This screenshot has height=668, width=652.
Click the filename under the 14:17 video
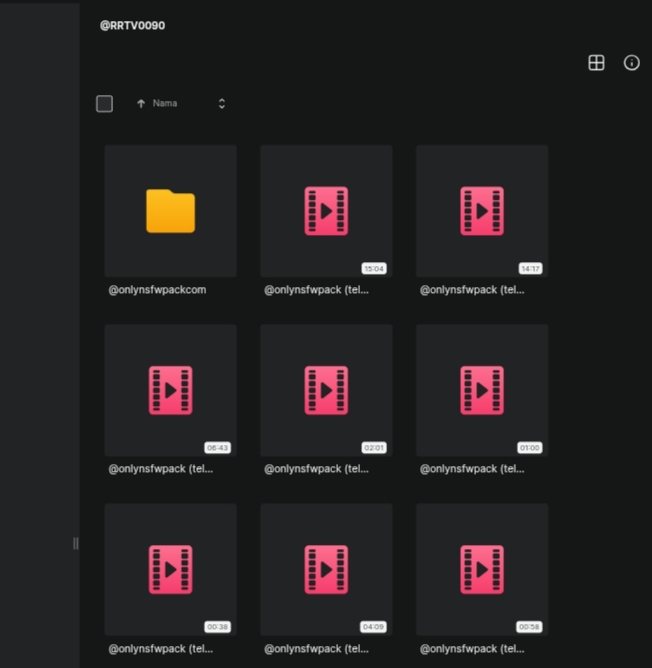472,290
